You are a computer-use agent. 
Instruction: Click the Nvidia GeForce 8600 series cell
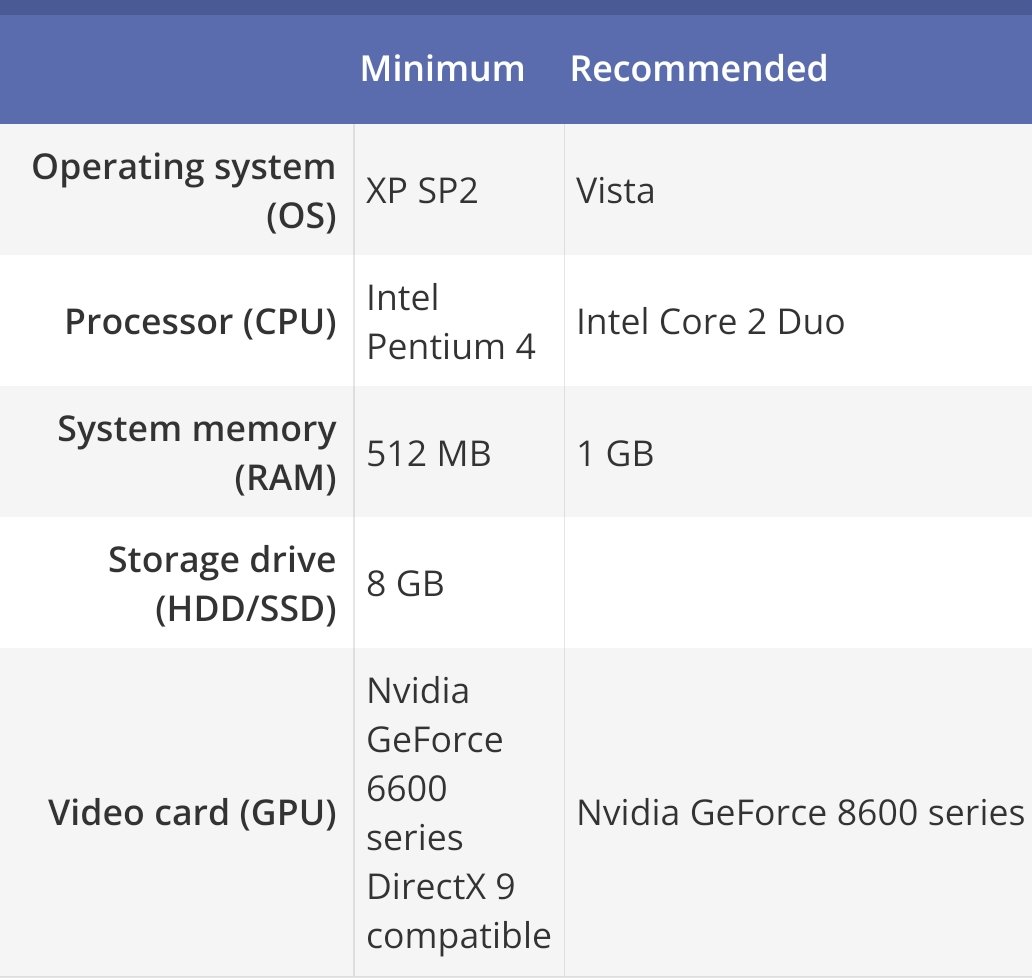pos(800,812)
